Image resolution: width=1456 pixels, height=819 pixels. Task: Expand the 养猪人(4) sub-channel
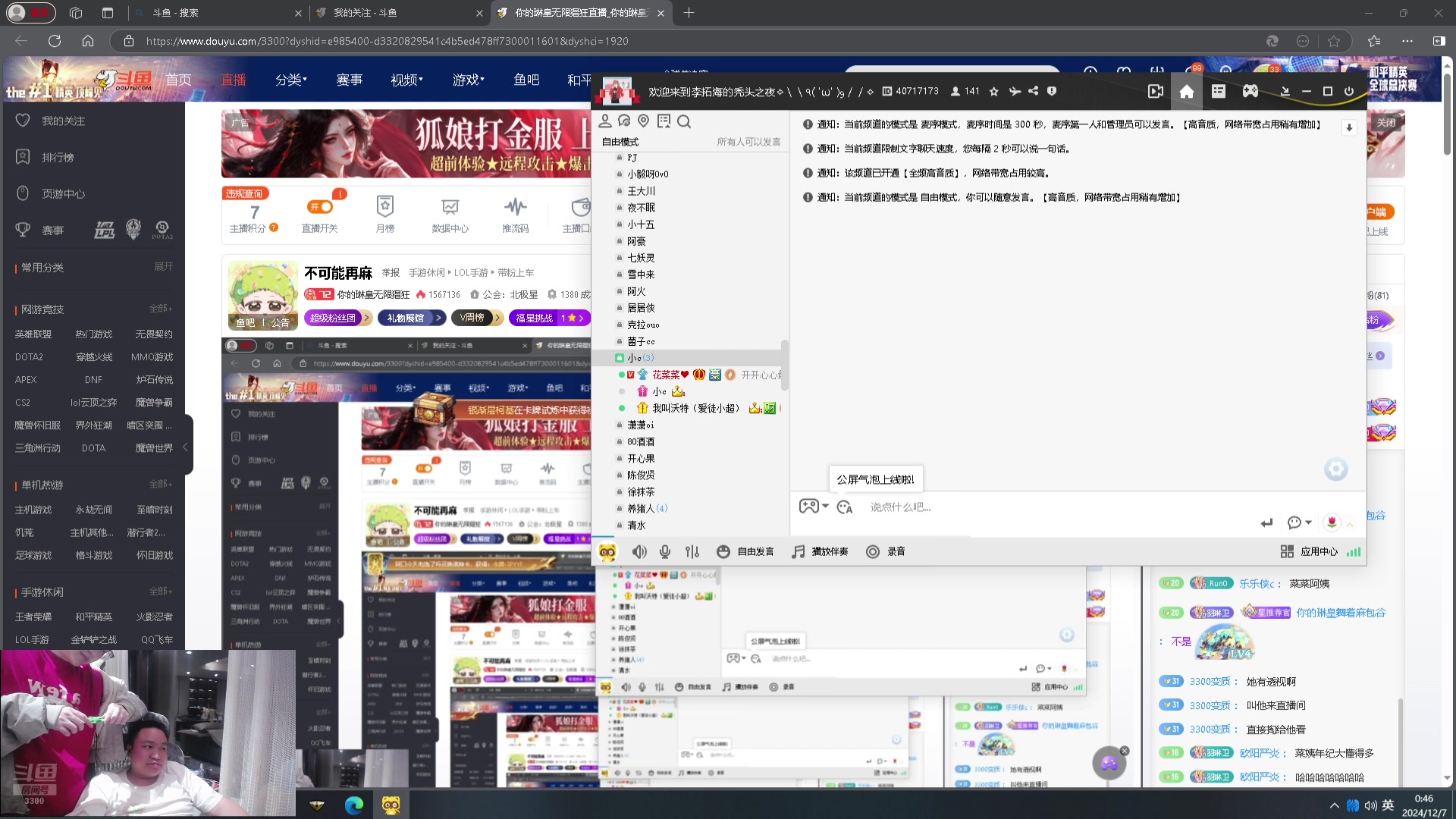pos(620,508)
